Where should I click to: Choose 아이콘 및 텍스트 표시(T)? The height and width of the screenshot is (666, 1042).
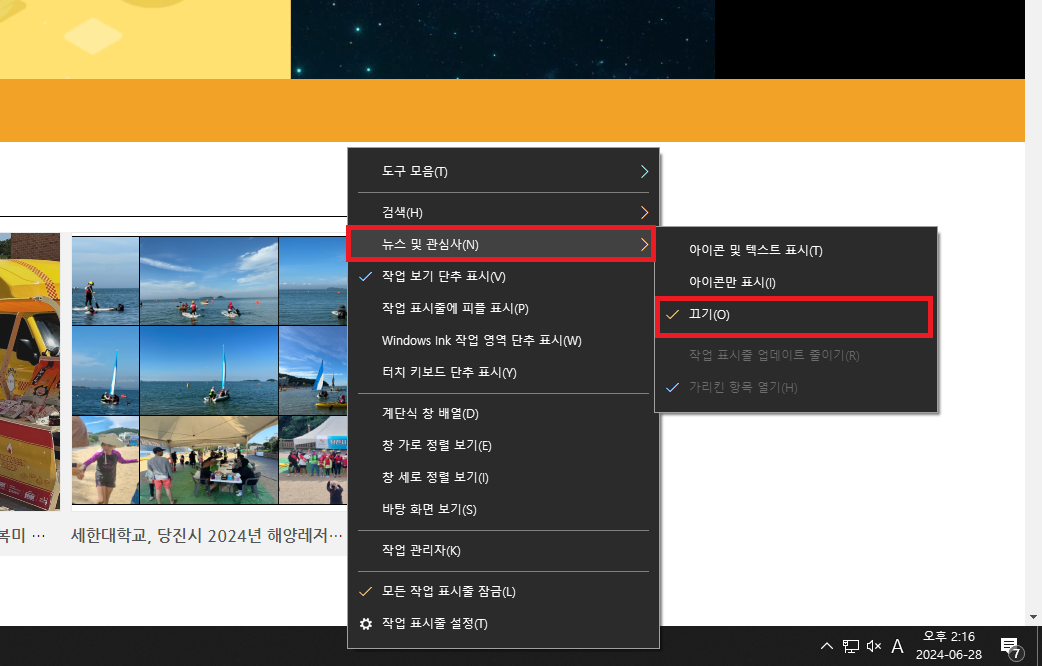point(755,250)
